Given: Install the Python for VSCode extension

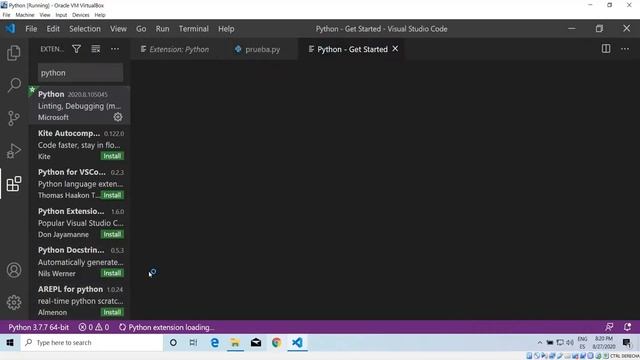Looking at the screenshot, I should coord(112,195).
